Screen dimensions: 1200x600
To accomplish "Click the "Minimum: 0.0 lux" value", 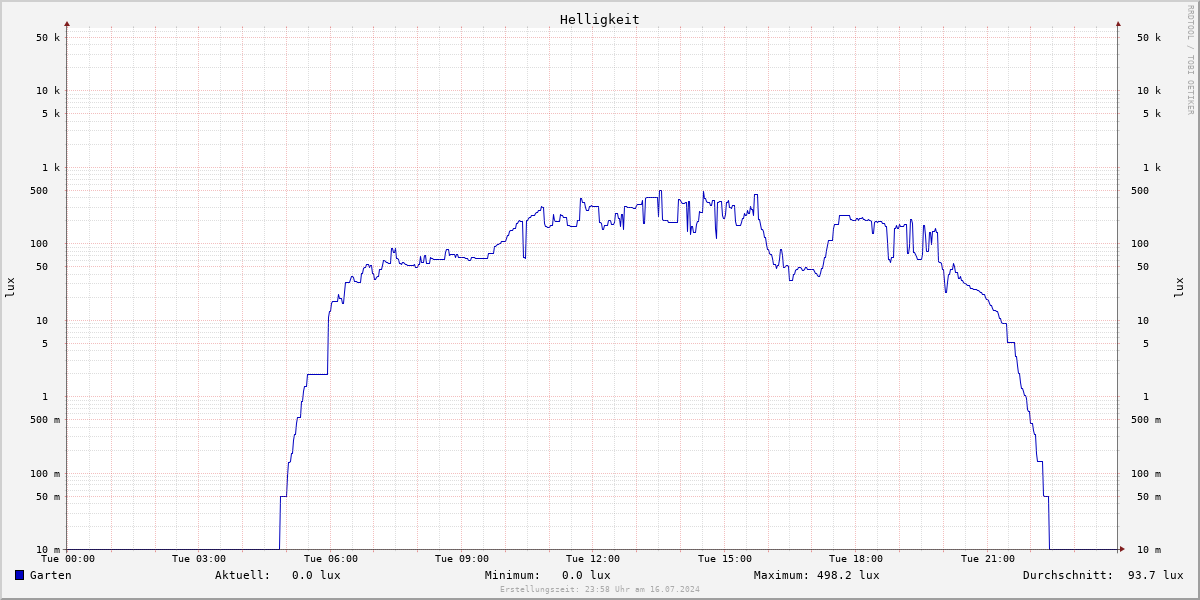I will (x=548, y=575).
